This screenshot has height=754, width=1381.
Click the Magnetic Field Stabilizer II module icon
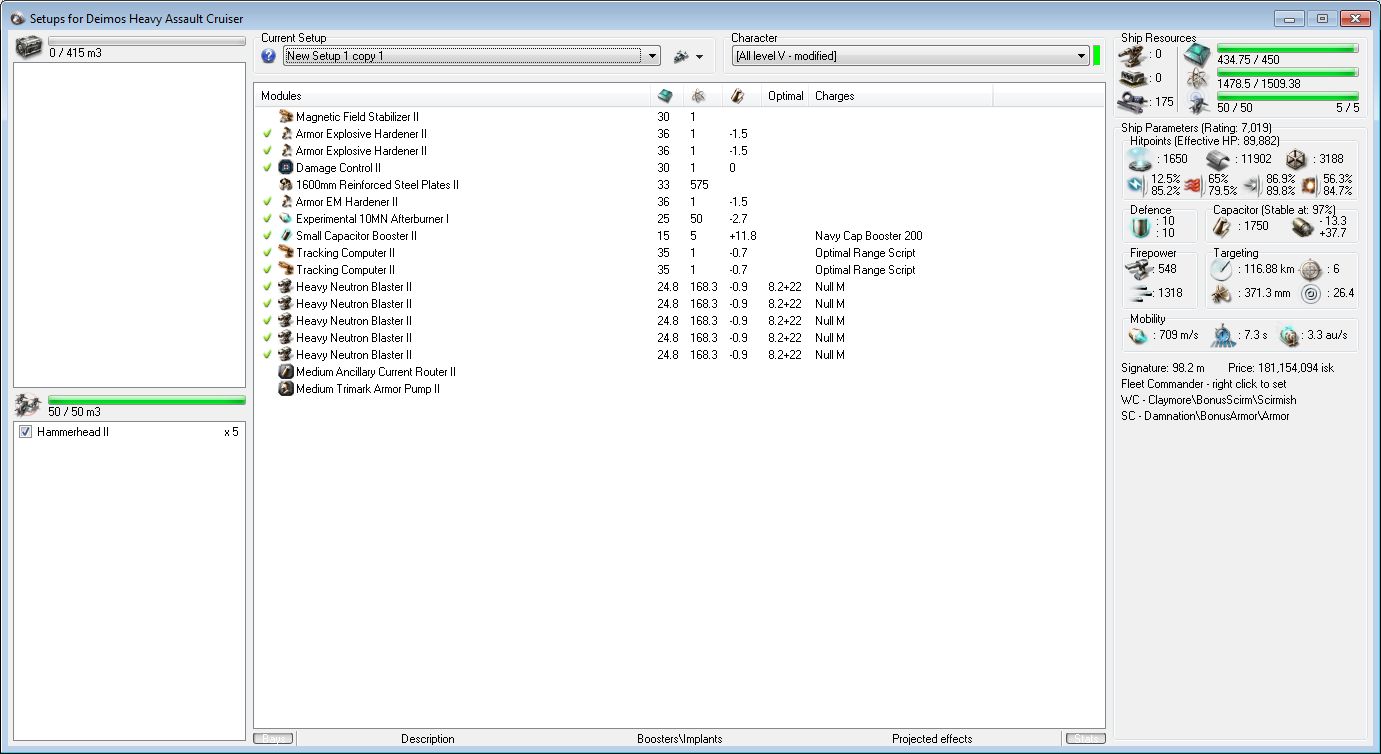click(x=285, y=117)
